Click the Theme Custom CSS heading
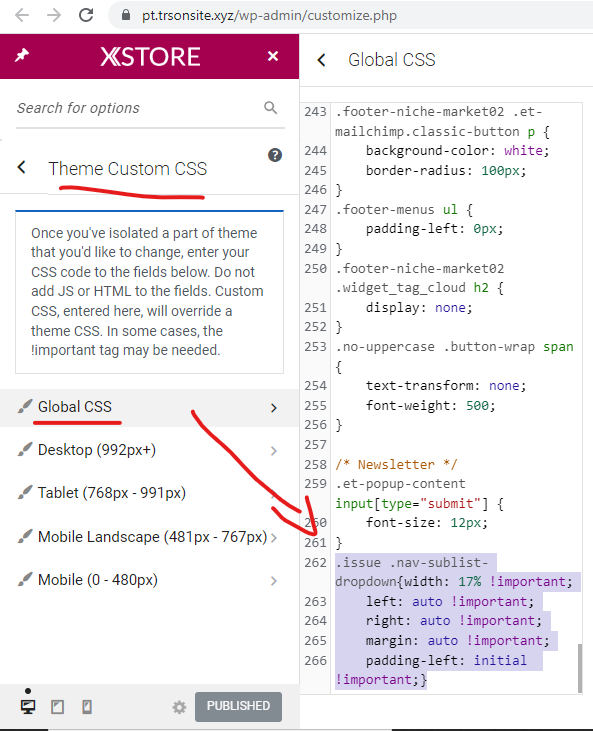The image size is (593, 731). [x=127, y=169]
